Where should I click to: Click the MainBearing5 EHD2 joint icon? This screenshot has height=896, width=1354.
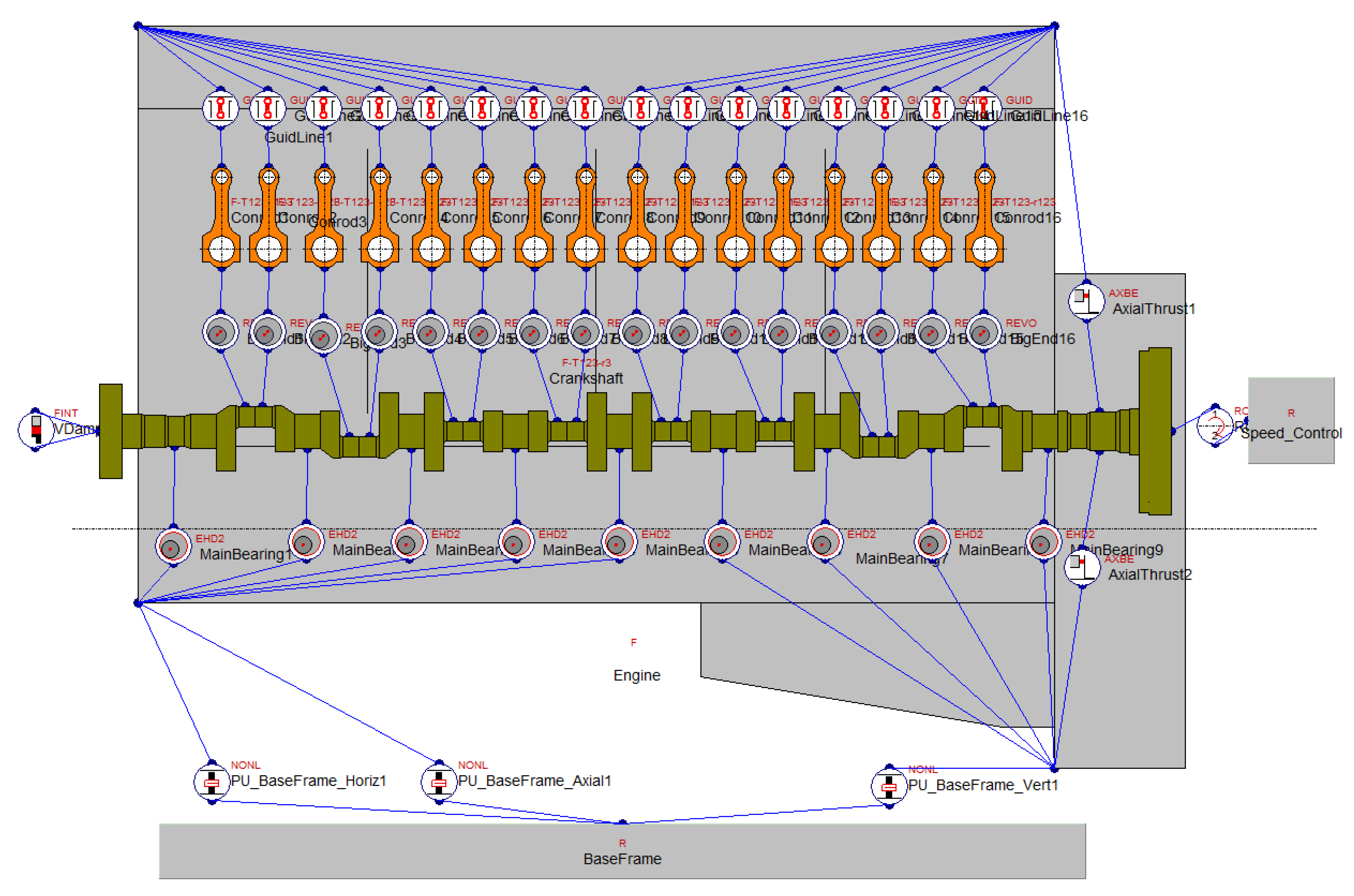[619, 542]
